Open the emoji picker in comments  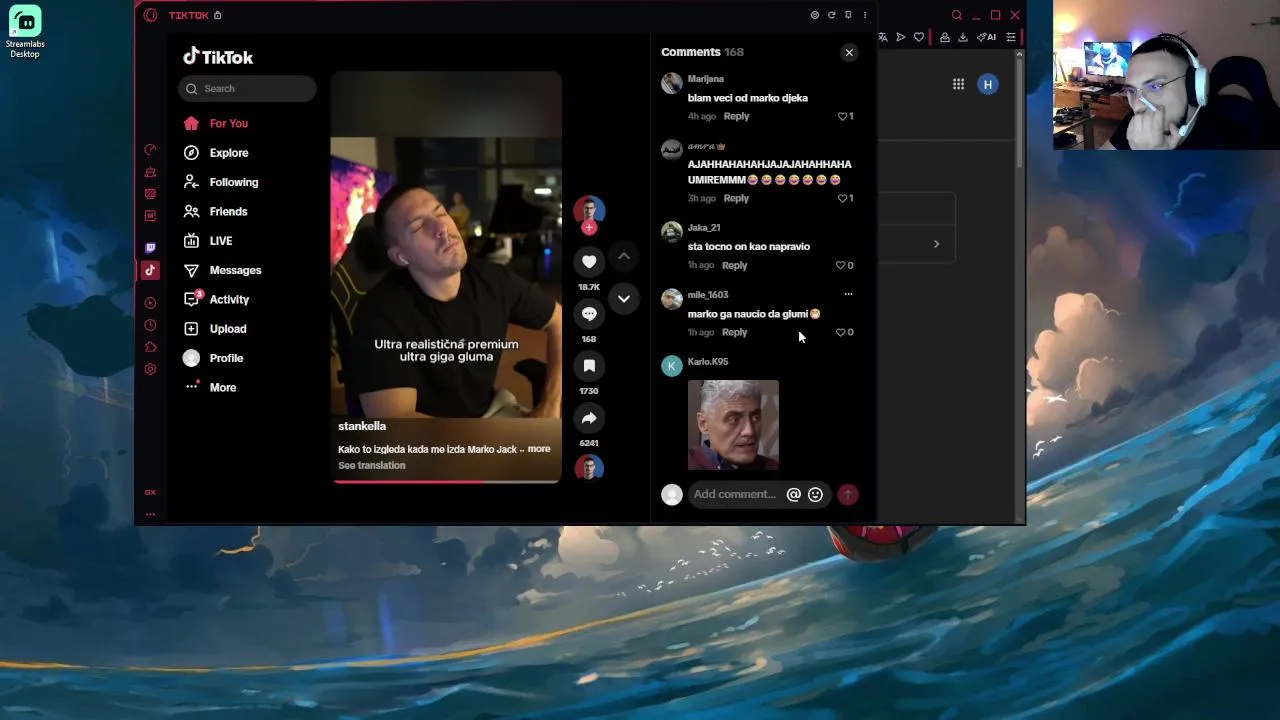tap(815, 494)
